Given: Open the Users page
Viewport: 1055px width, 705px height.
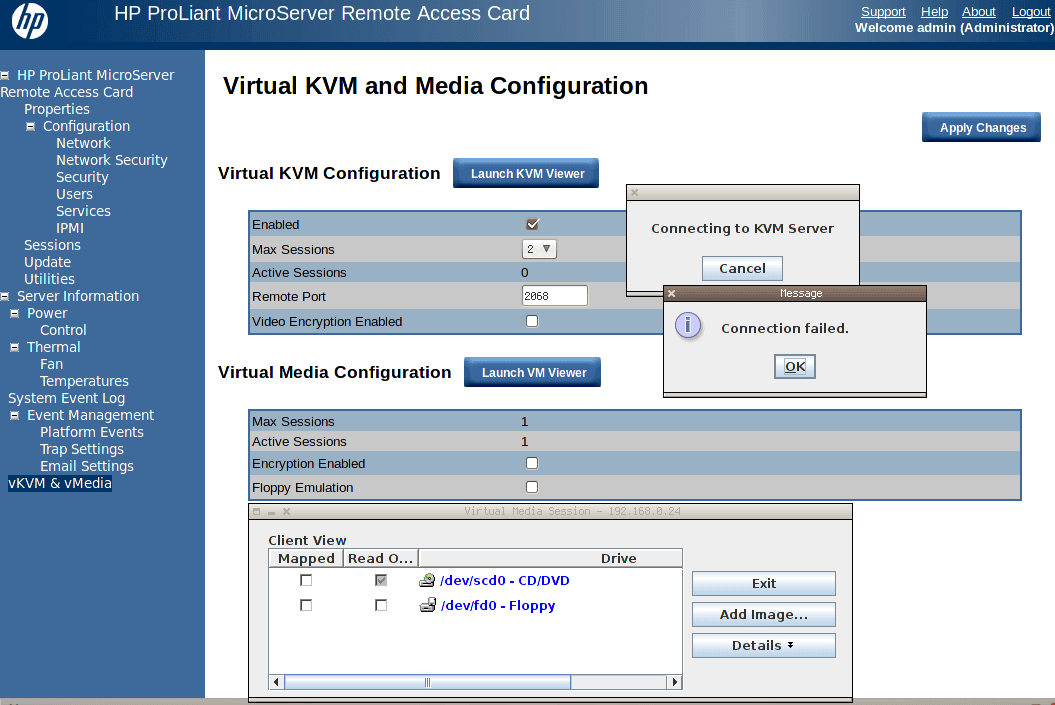Looking at the screenshot, I should pyautogui.click(x=74, y=194).
